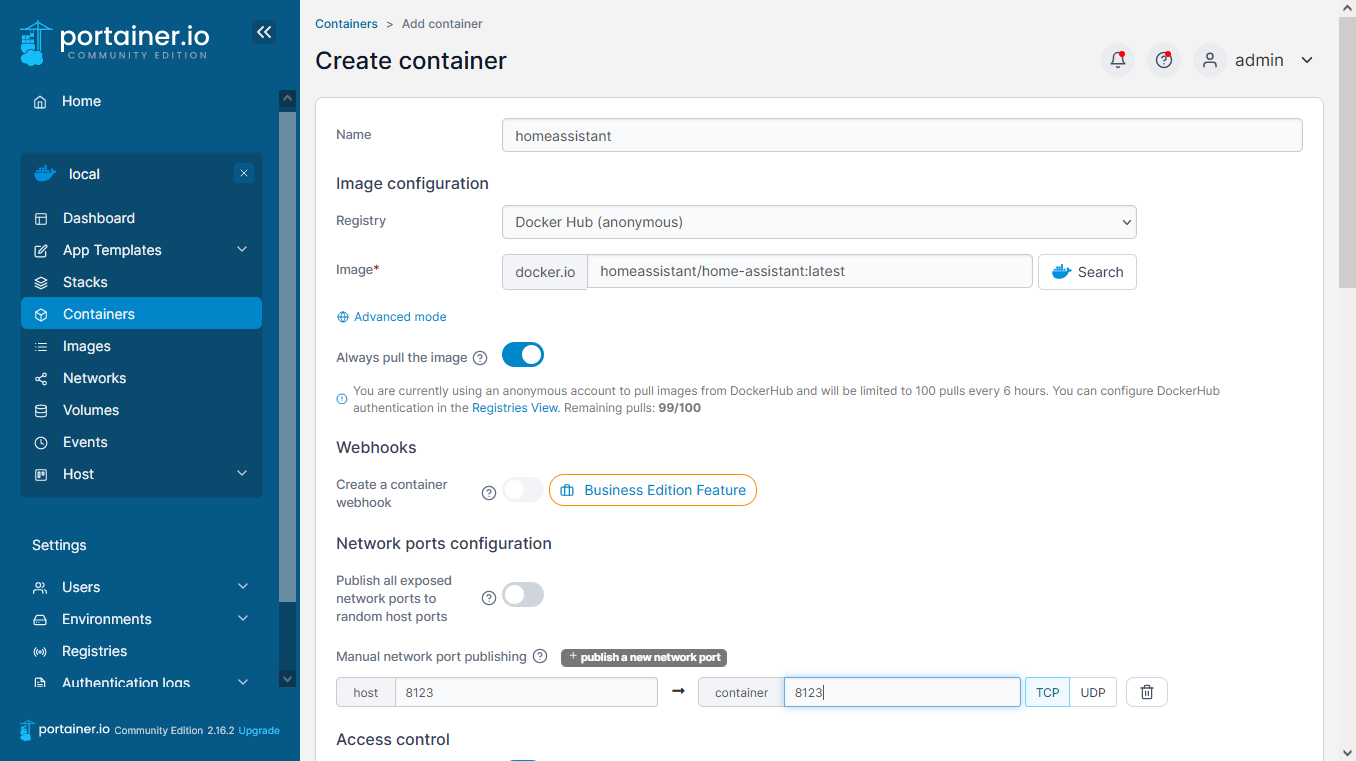Screen dimensions: 1356x761
Task: Open the Dashboard menu item
Action: (x=141, y=218)
